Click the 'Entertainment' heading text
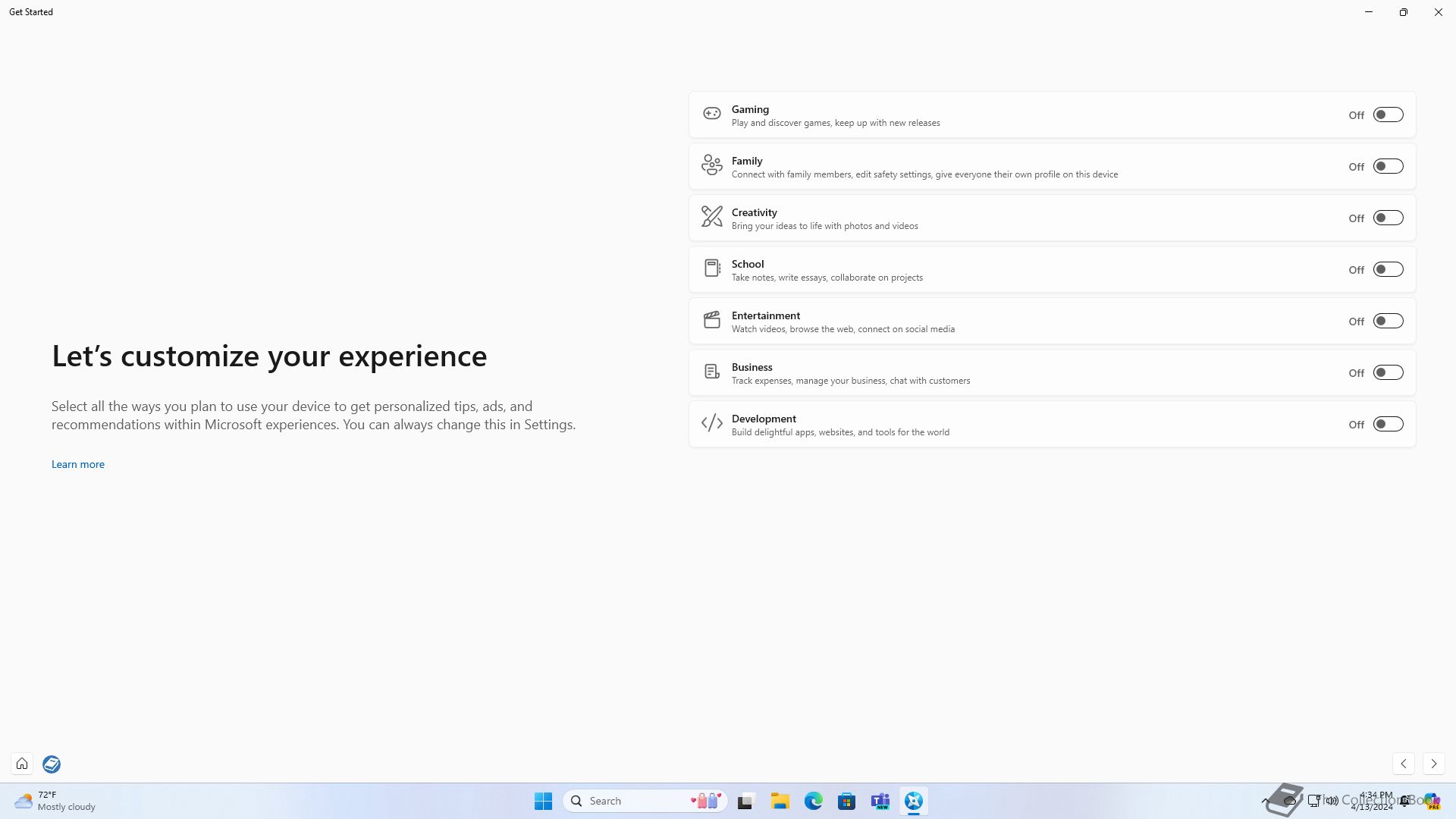 pos(766,315)
